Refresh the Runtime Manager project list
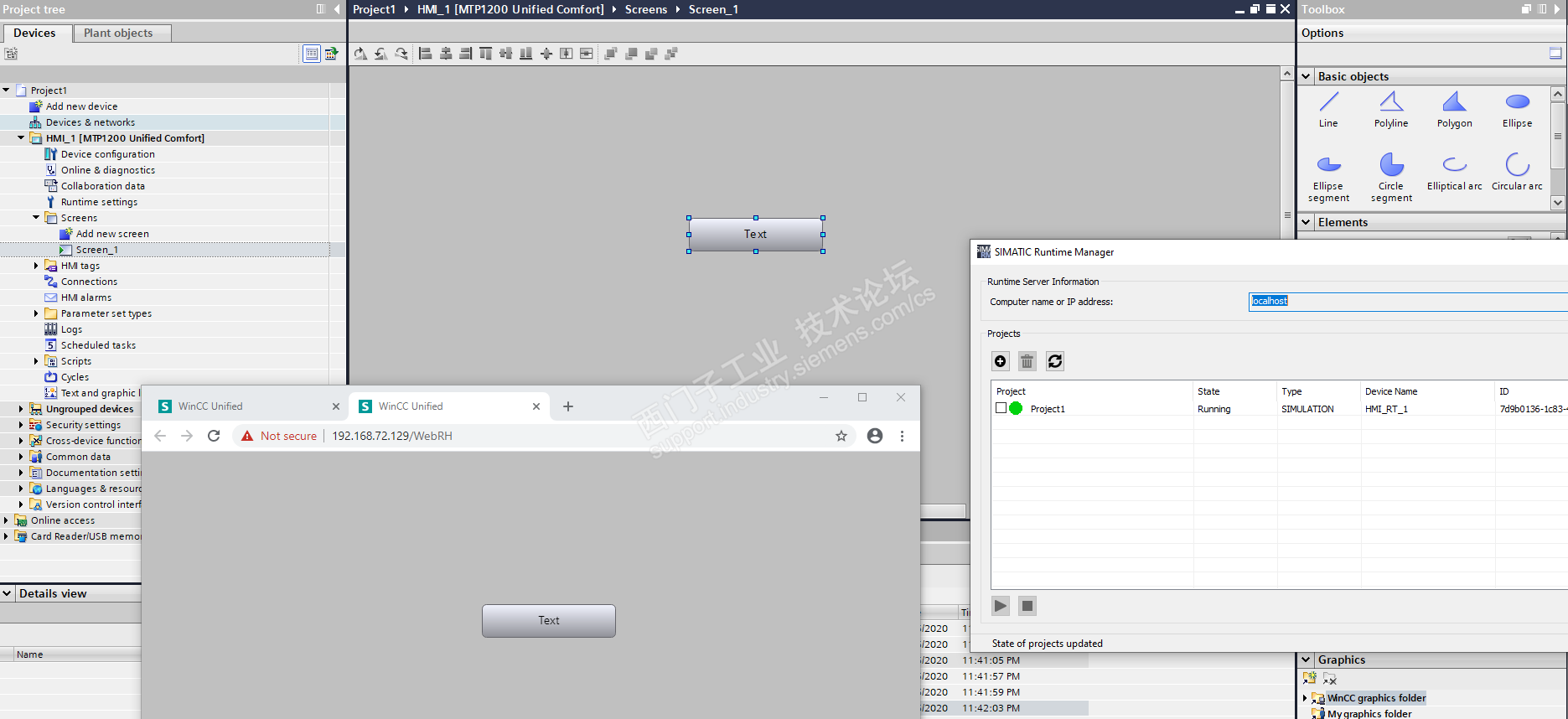Viewport: 1568px width, 719px height. (x=1055, y=361)
